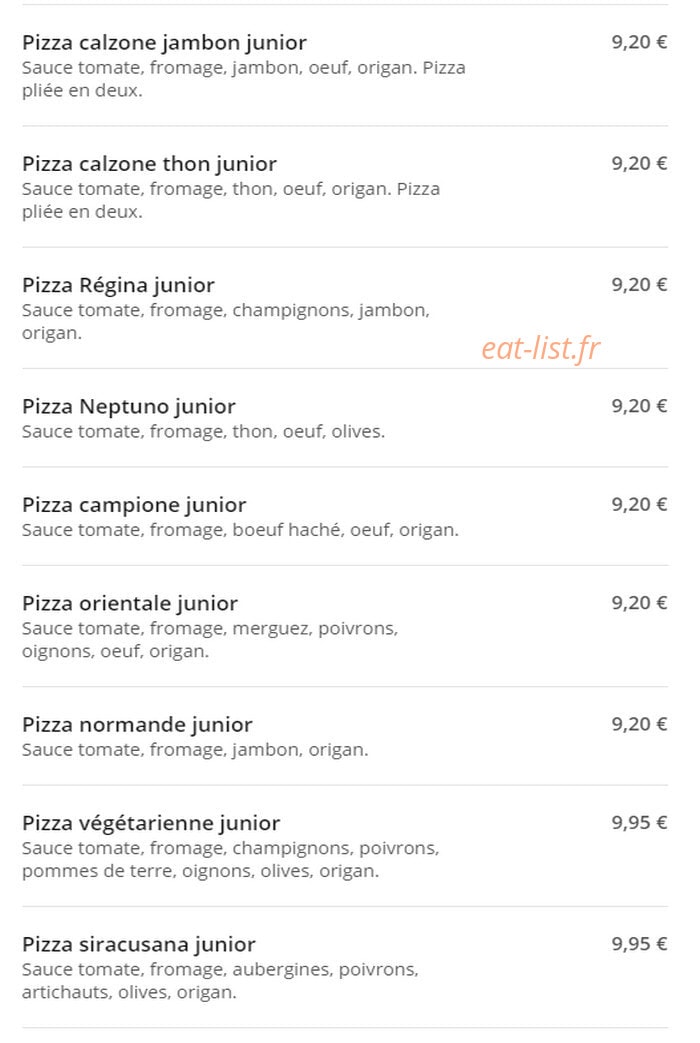
Task: Select Pizza normande junior
Action: [x=137, y=724]
